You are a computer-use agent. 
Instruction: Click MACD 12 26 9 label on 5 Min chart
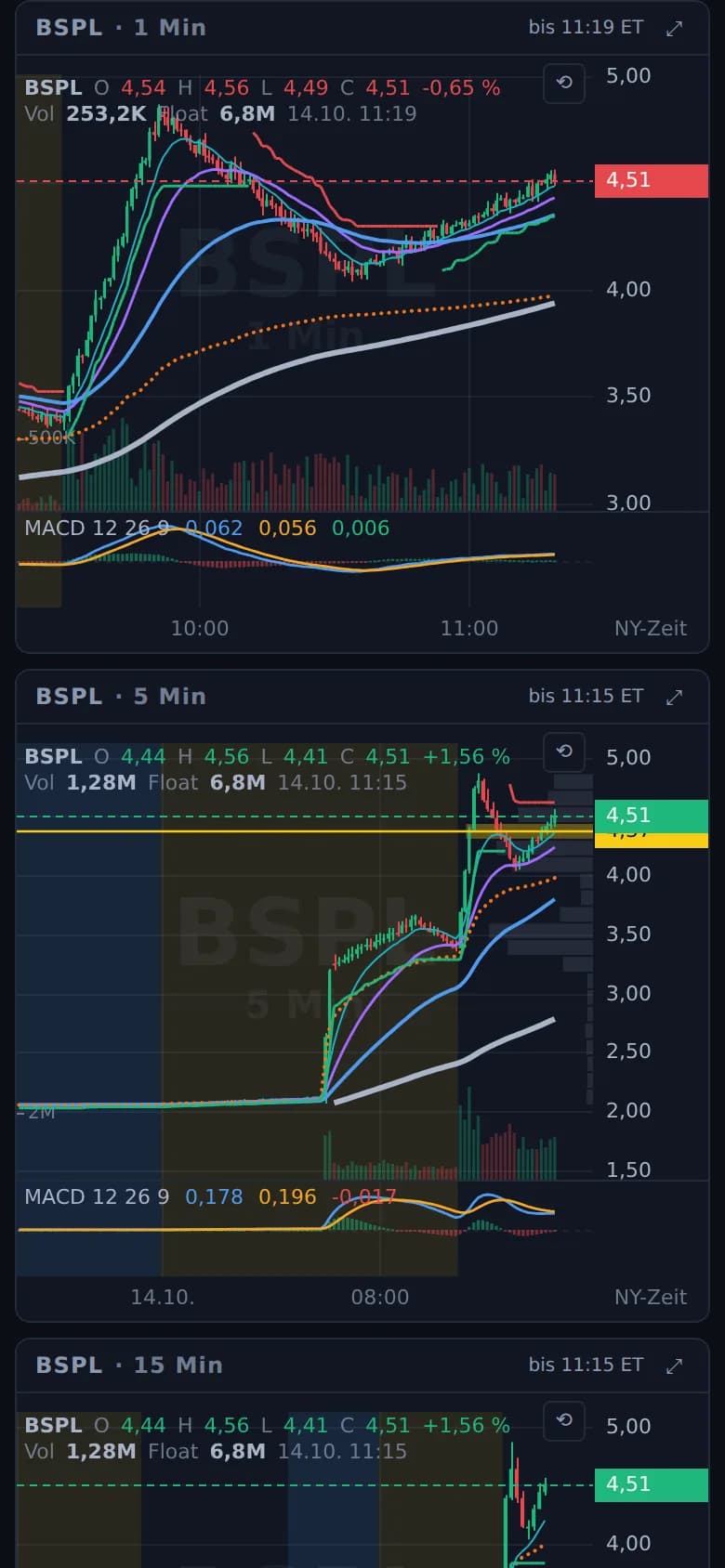pyautogui.click(x=97, y=1197)
